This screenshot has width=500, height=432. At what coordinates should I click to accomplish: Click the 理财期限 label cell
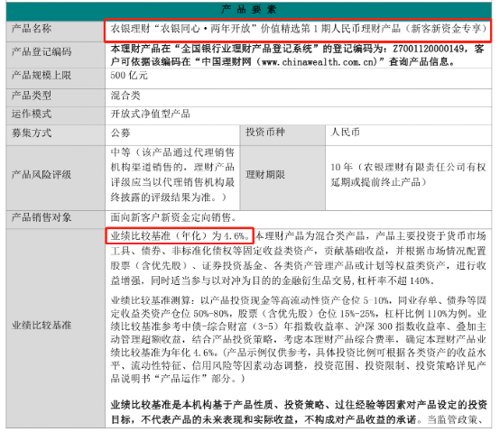tap(283, 178)
